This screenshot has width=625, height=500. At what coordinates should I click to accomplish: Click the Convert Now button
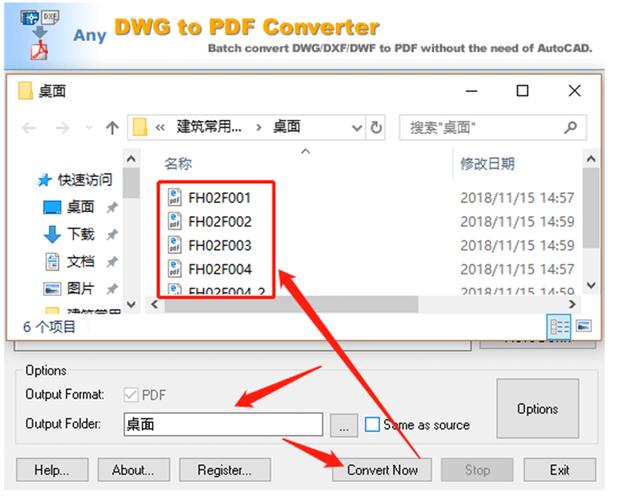[x=382, y=470]
